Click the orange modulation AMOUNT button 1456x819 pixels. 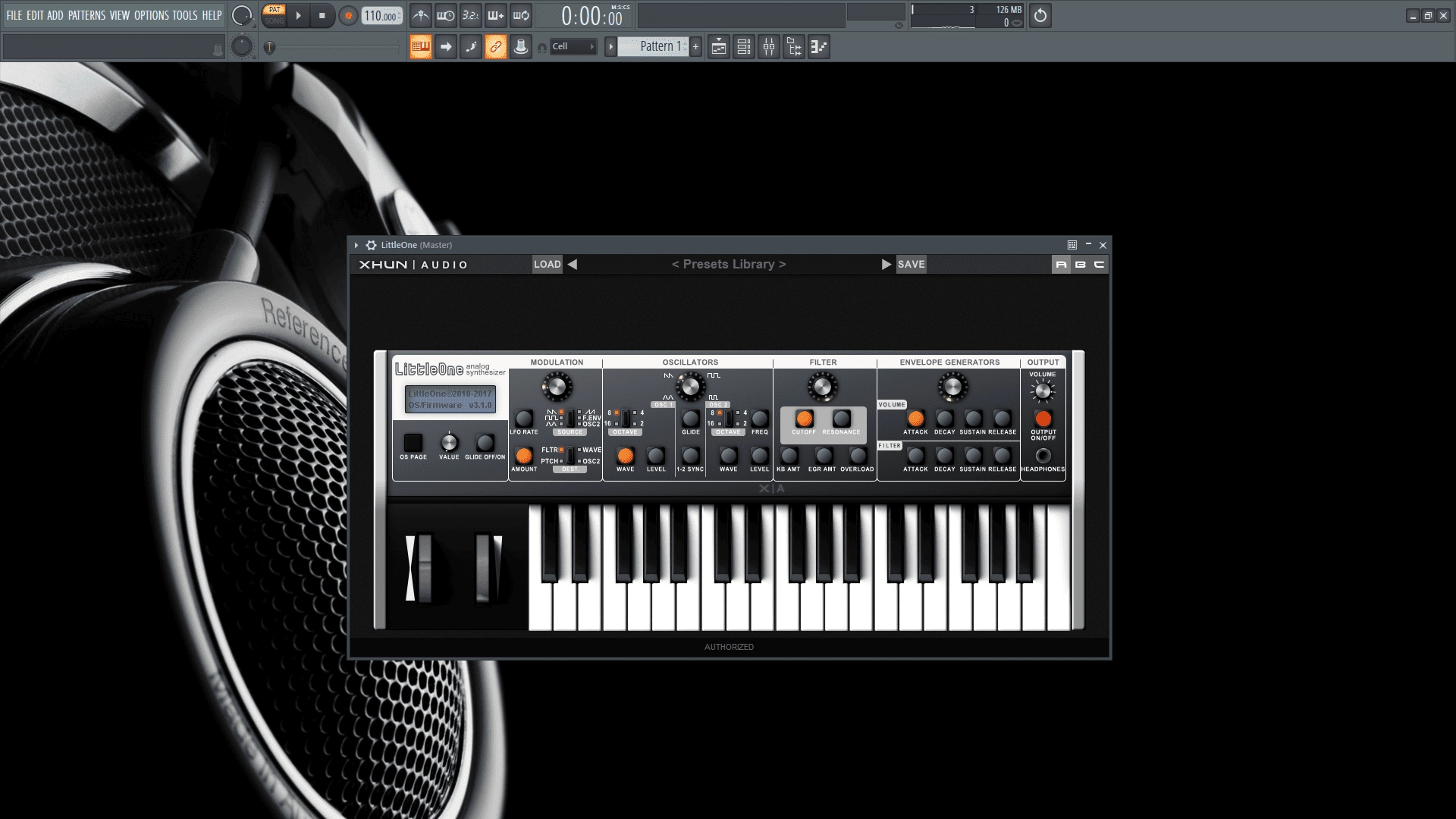(x=524, y=455)
